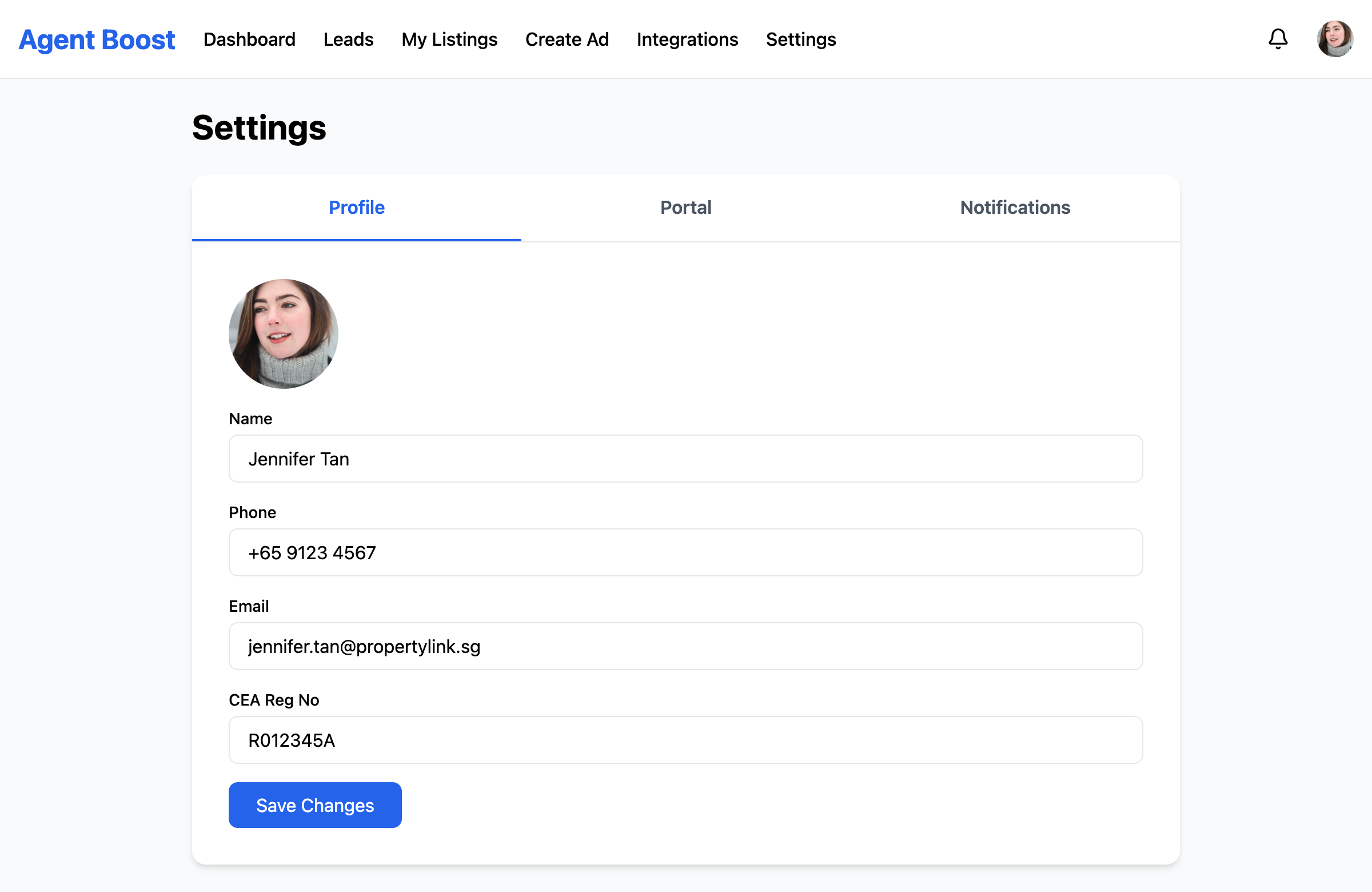
Task: Click Settings in the top navigation
Action: point(801,39)
